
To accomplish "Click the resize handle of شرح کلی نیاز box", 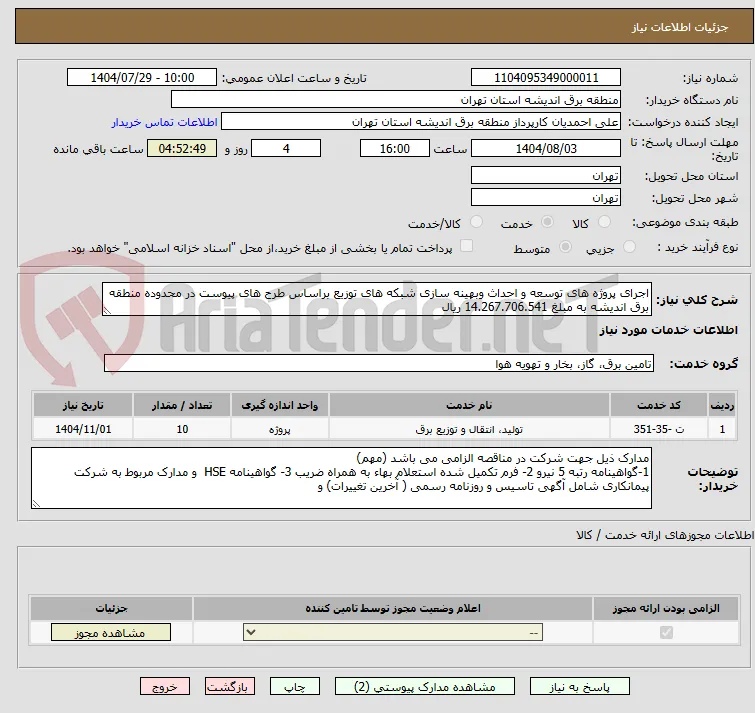I will (x=107, y=311).
